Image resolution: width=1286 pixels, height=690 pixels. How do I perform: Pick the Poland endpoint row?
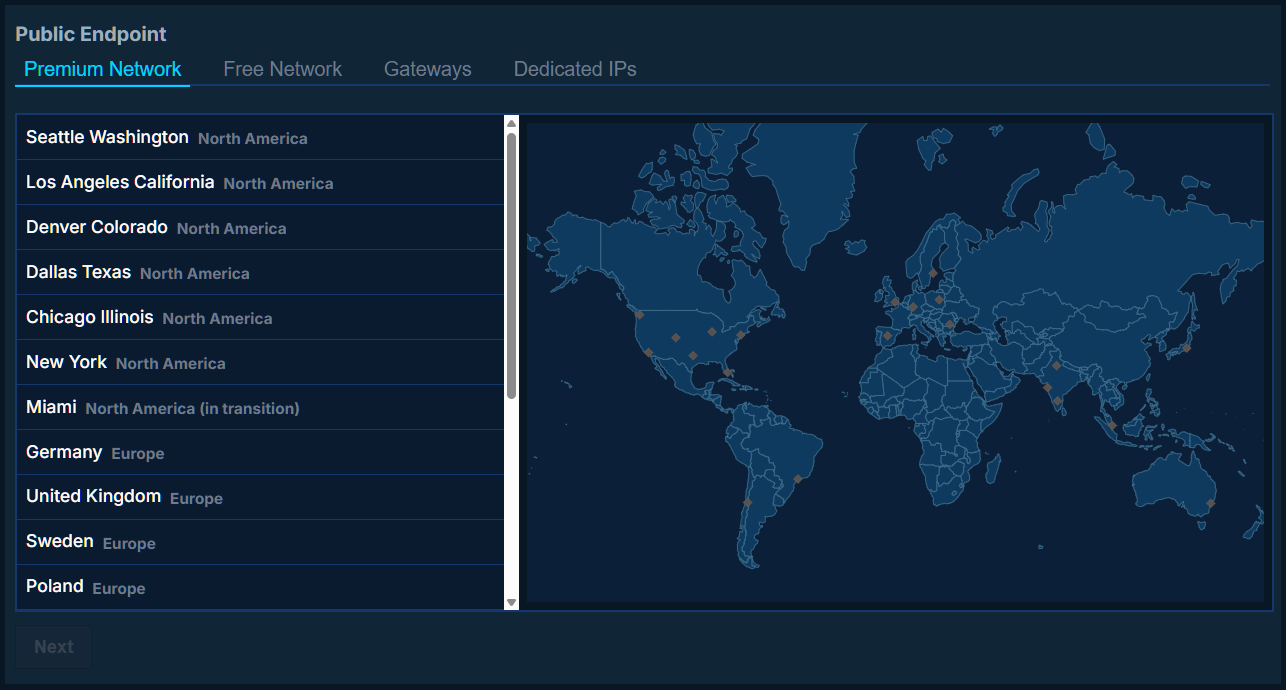pos(260,587)
